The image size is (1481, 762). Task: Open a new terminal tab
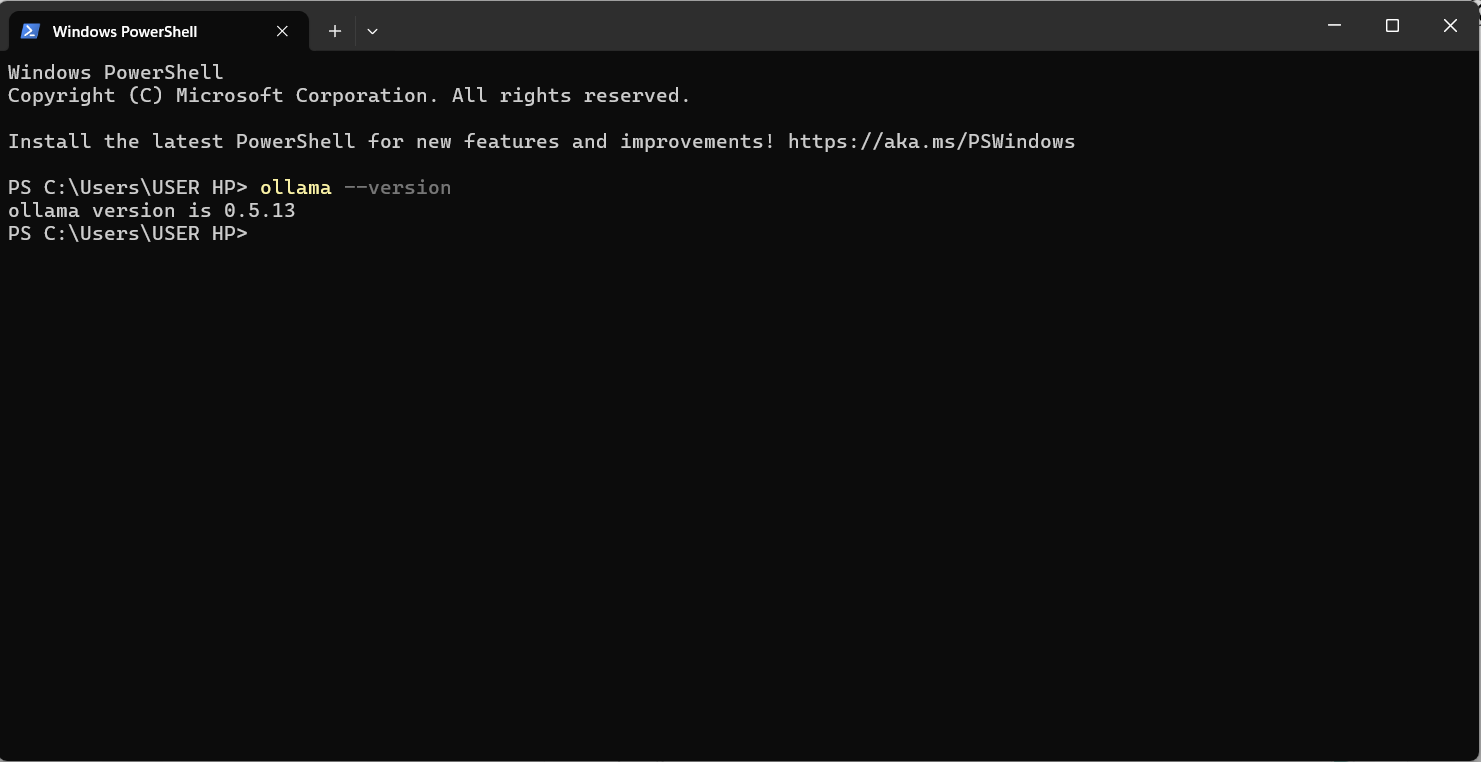[335, 31]
